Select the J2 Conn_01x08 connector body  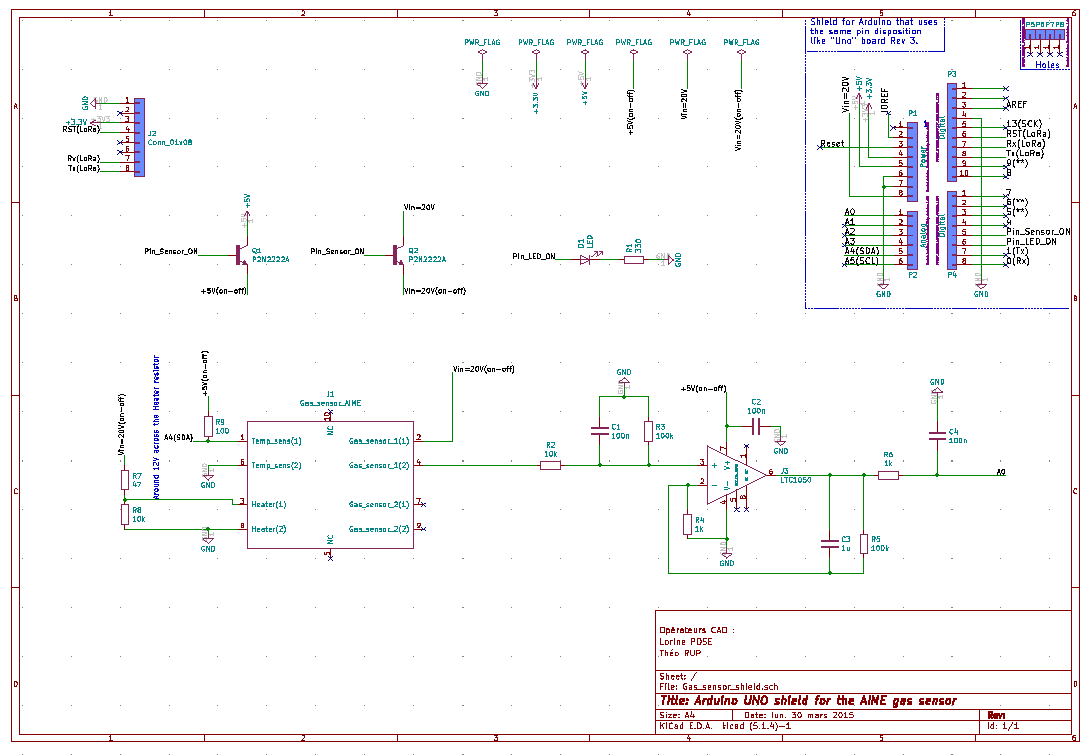pos(139,138)
